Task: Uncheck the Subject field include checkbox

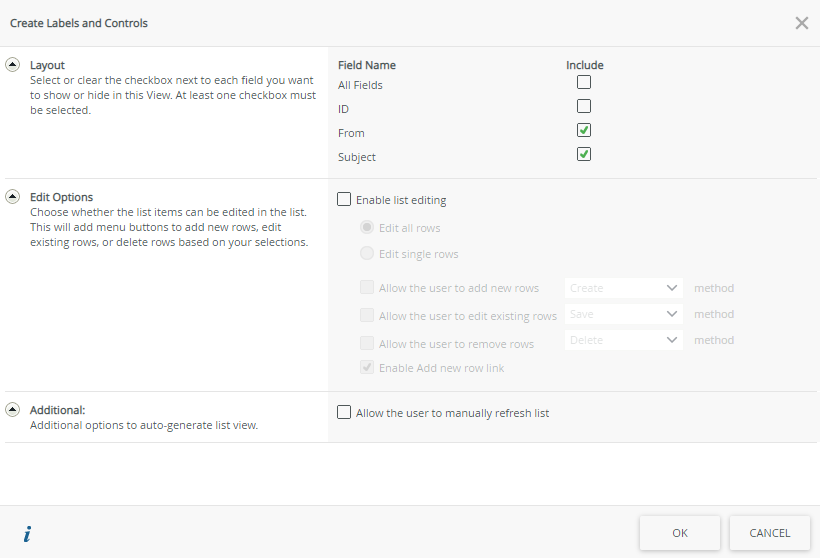Action: [584, 154]
